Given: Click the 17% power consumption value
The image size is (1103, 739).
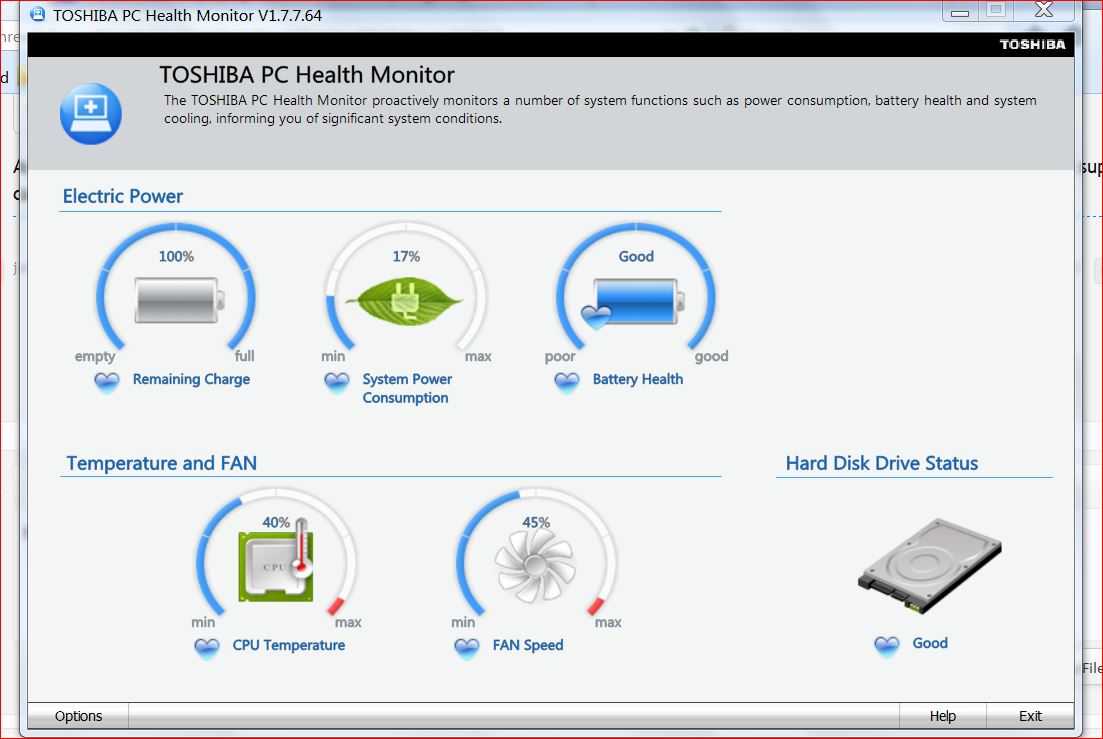Looking at the screenshot, I should coord(406,256).
